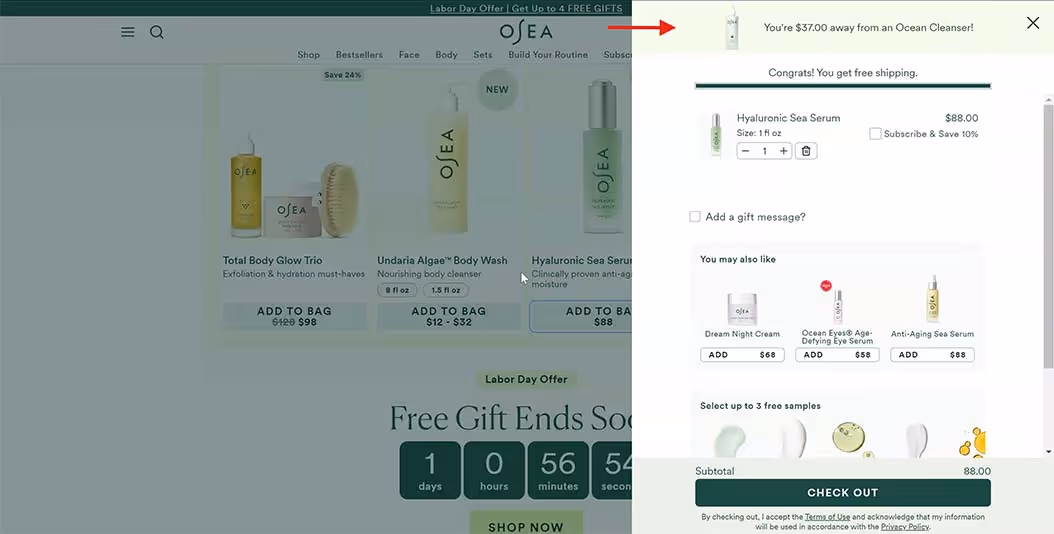Add Anti-Aging Sea Serum for $88

[x=932, y=354]
